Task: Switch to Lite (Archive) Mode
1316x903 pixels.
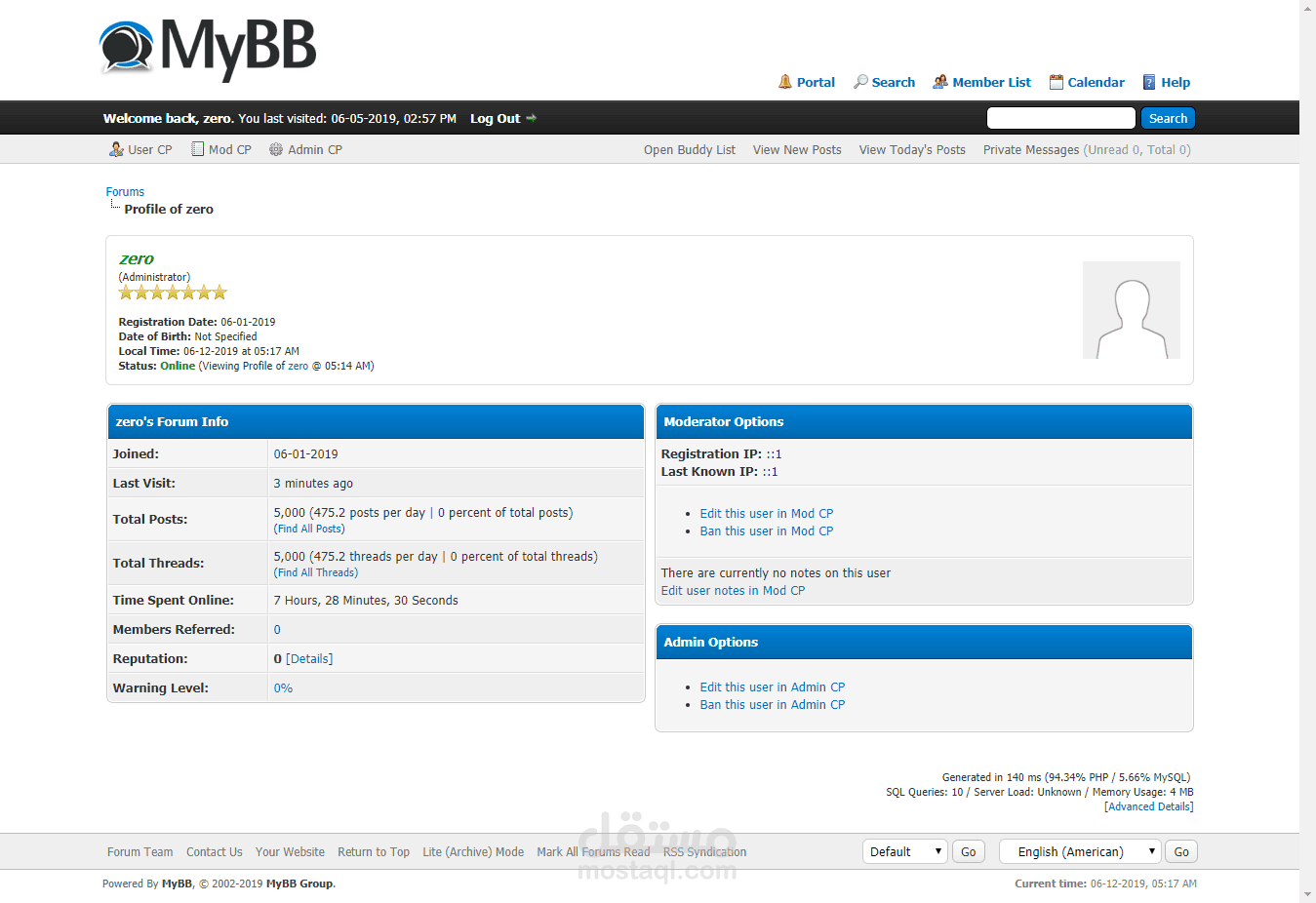Action: (473, 851)
